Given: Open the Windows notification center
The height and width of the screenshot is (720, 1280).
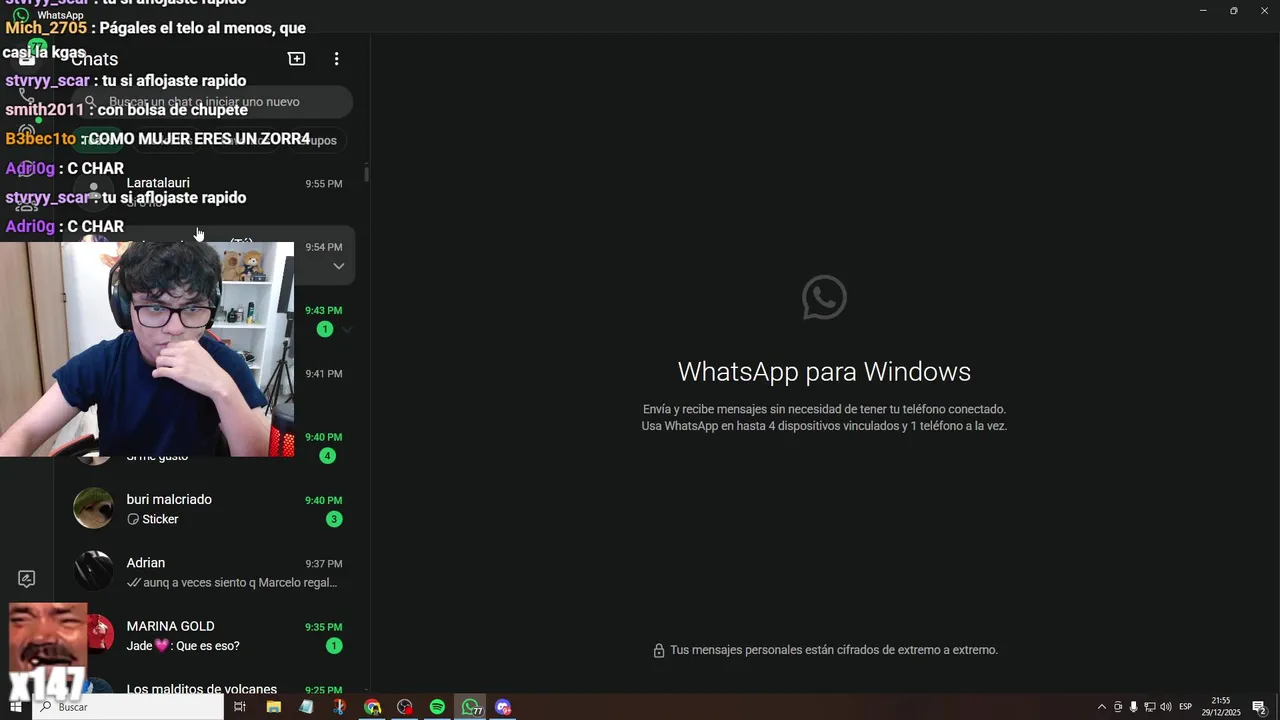Looking at the screenshot, I should tap(1260, 707).
